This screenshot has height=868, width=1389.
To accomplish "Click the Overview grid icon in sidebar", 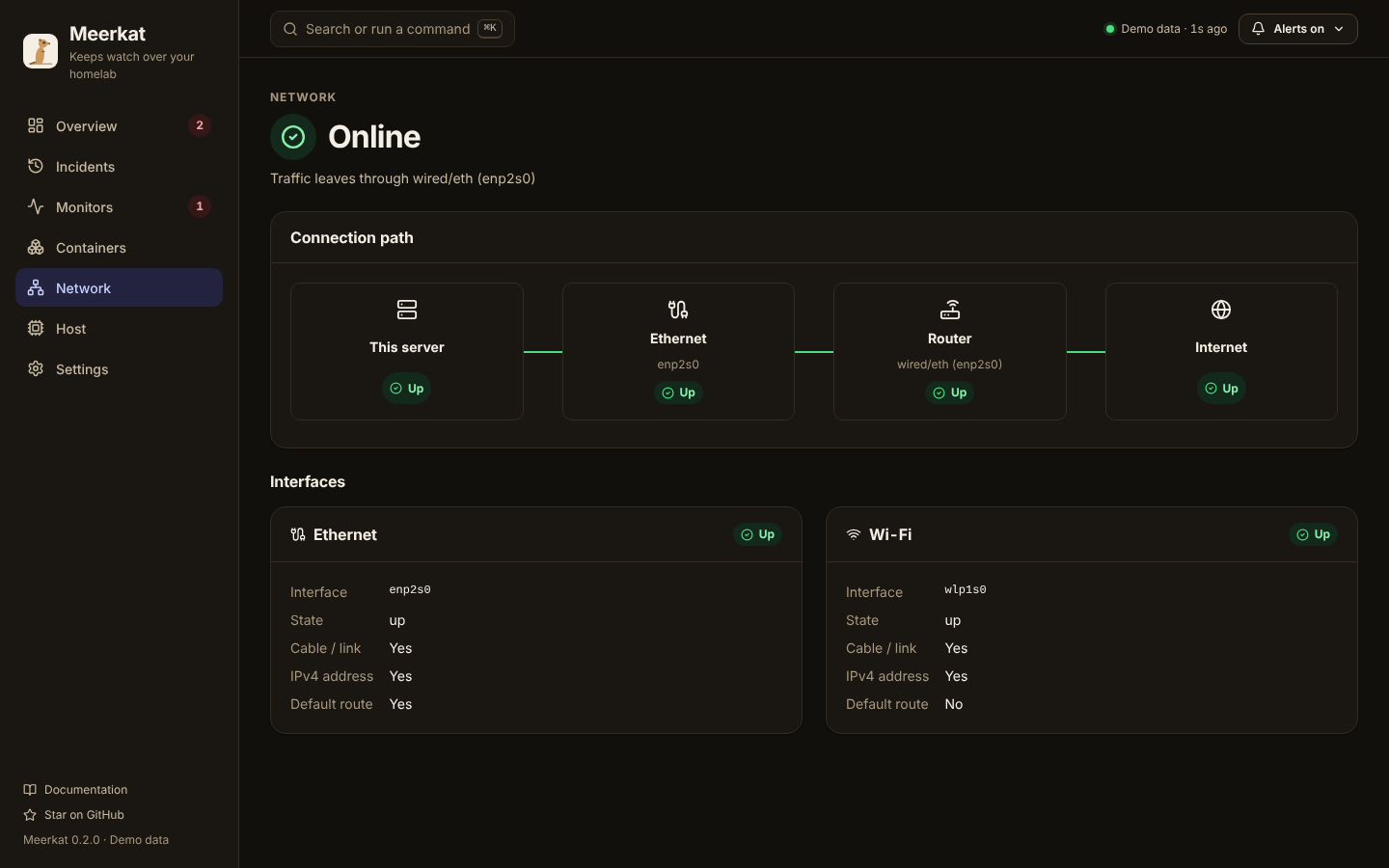I will tap(36, 125).
